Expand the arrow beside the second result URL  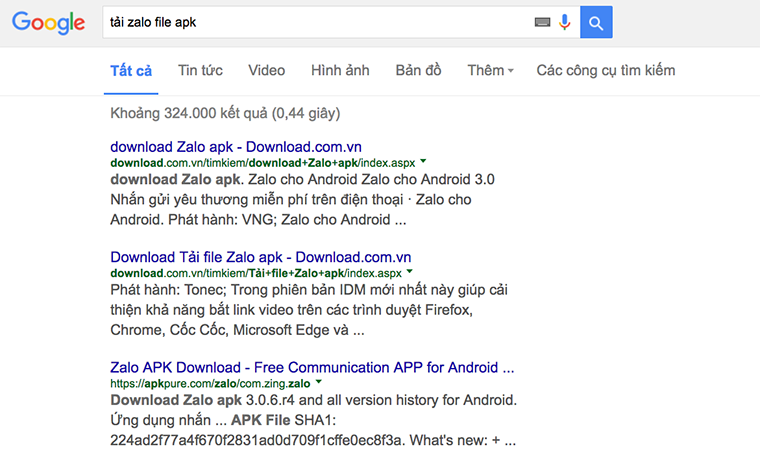point(410,272)
